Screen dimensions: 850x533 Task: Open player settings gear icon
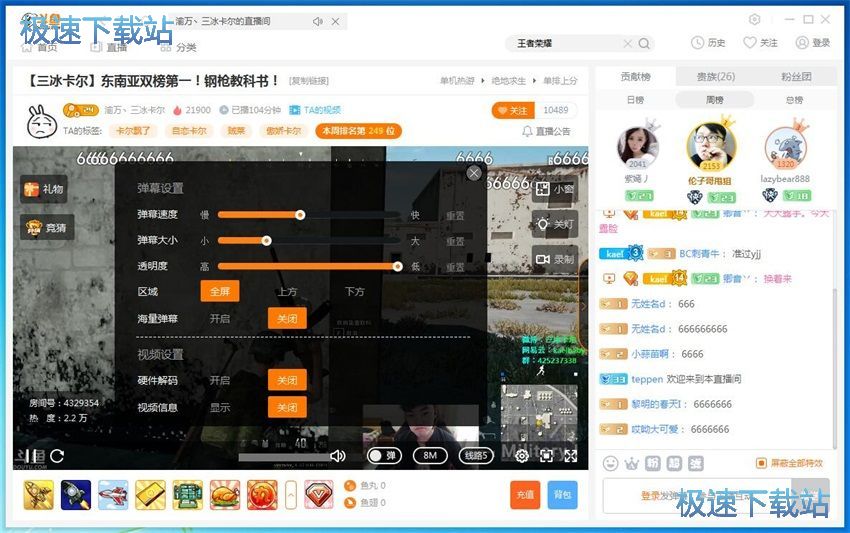[x=521, y=456]
